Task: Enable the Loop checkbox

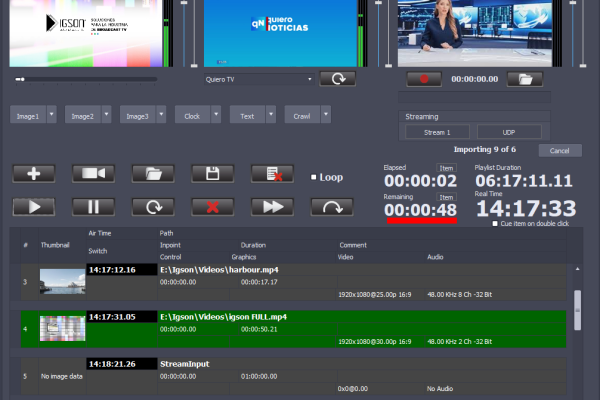Action: click(314, 177)
